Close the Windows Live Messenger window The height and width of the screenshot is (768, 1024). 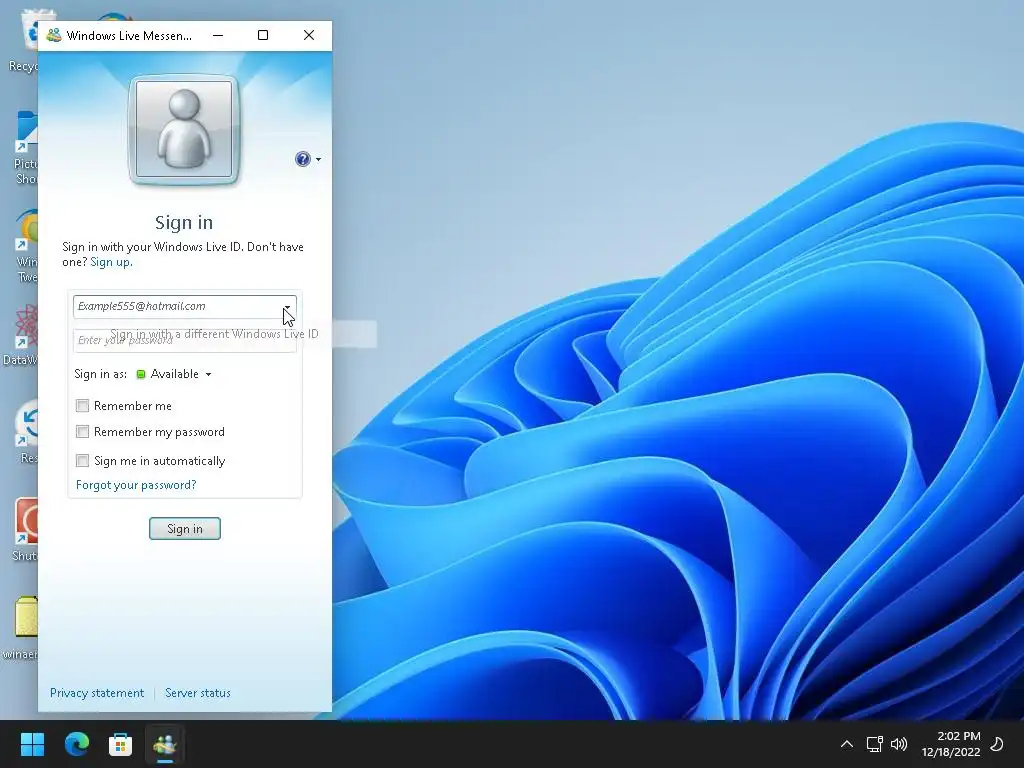tap(309, 35)
